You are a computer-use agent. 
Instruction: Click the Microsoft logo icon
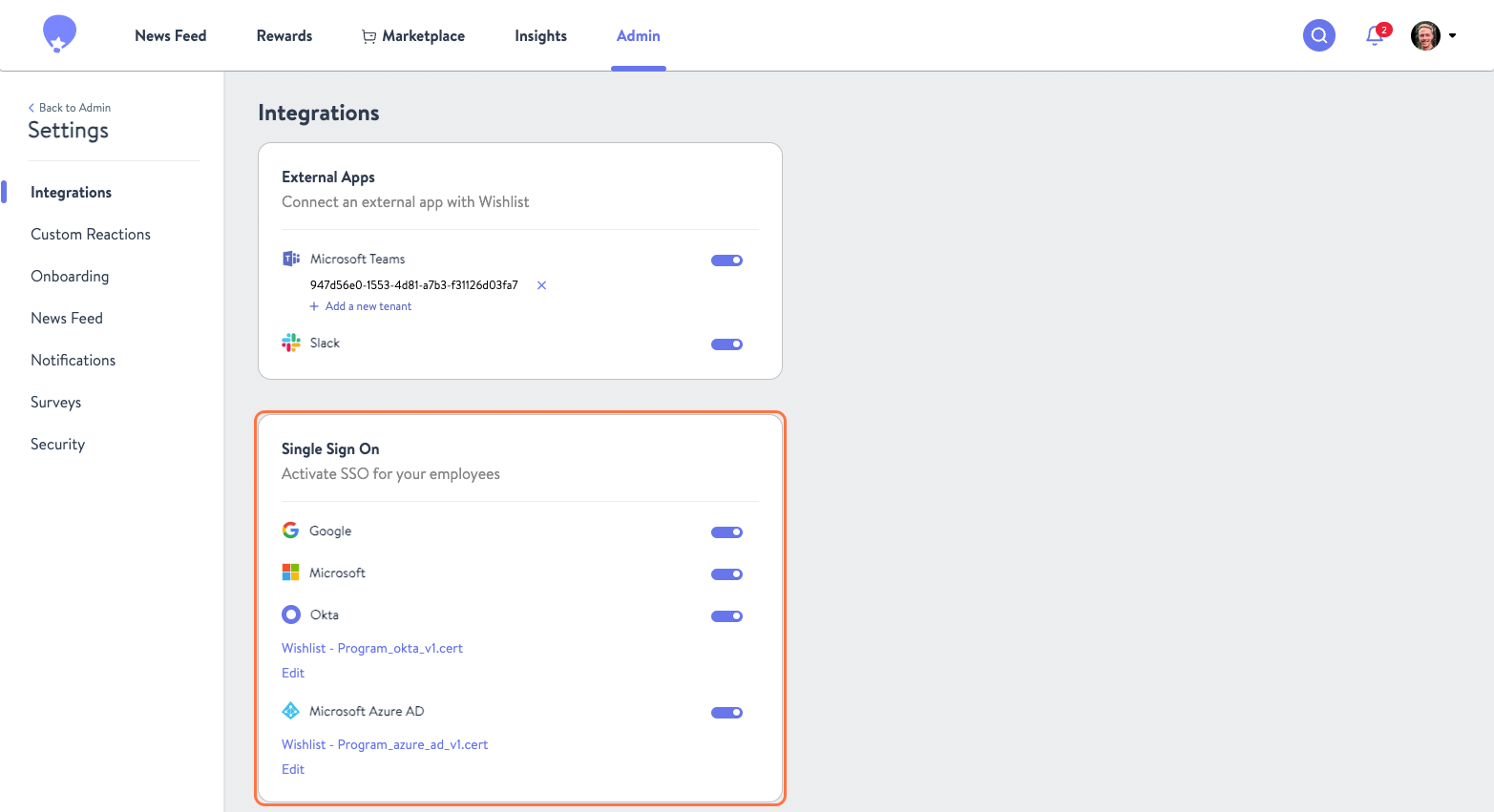(290, 573)
